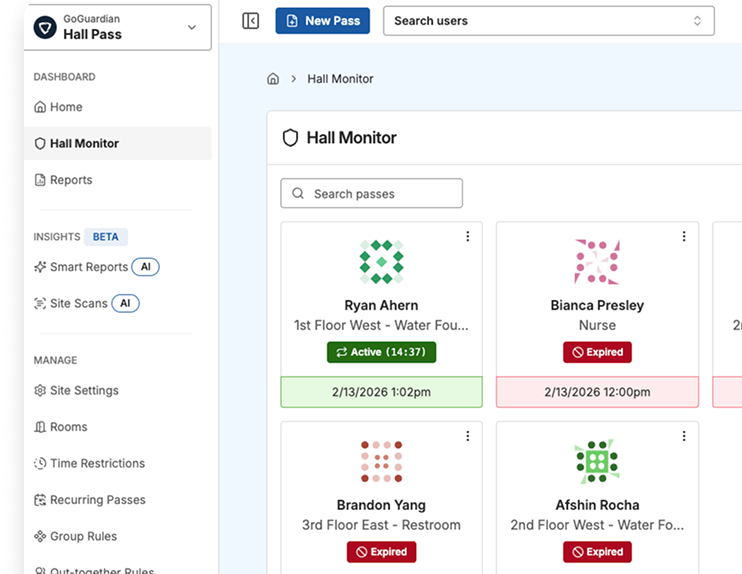Screen dimensions: 742x574
Task: Click Brandon Yang's red dotted avatar
Action: pos(381,461)
